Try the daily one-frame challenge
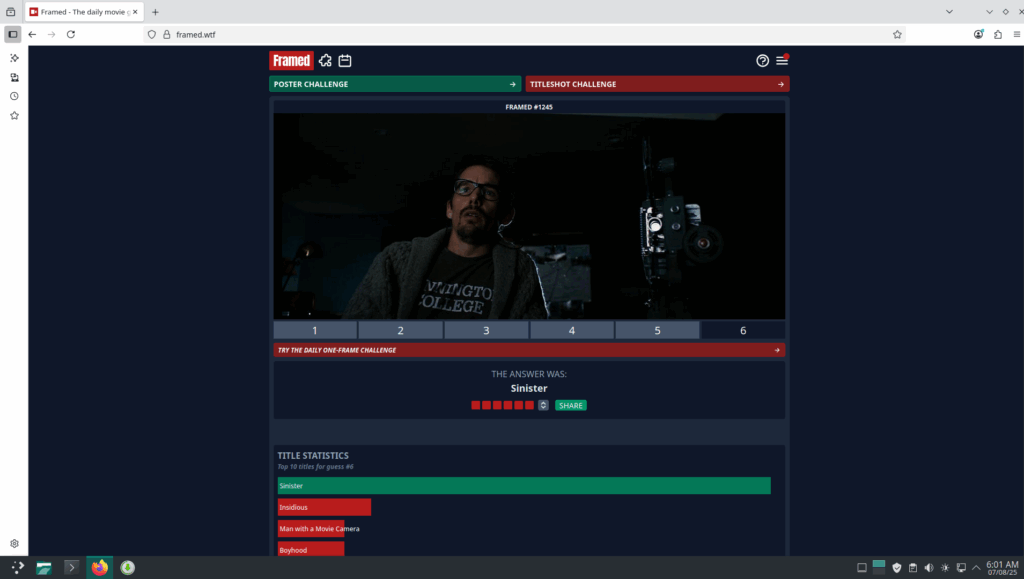This screenshot has height=579, width=1024. 529,350
